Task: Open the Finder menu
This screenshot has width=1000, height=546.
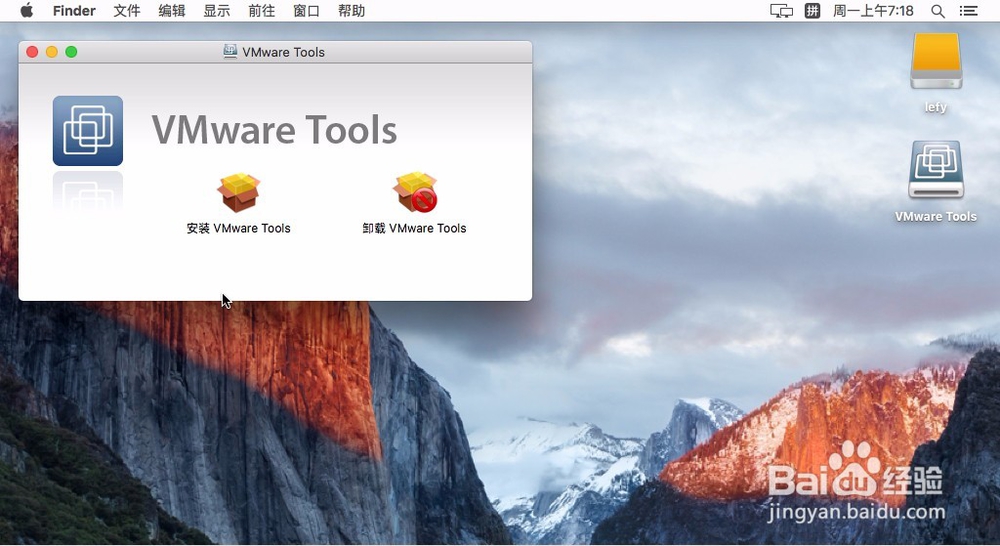Action: click(x=74, y=11)
